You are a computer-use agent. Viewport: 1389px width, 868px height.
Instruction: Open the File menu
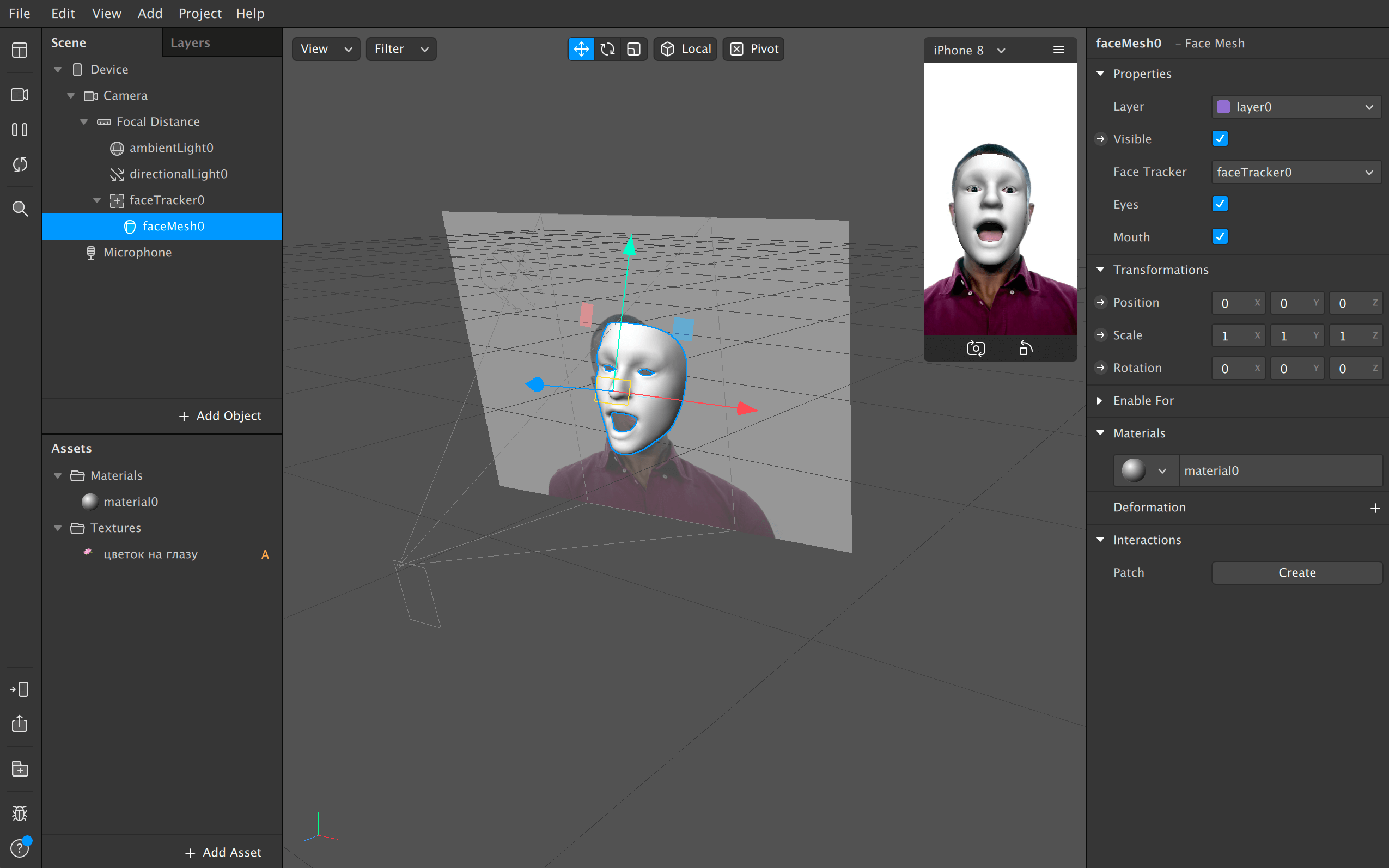(20, 13)
